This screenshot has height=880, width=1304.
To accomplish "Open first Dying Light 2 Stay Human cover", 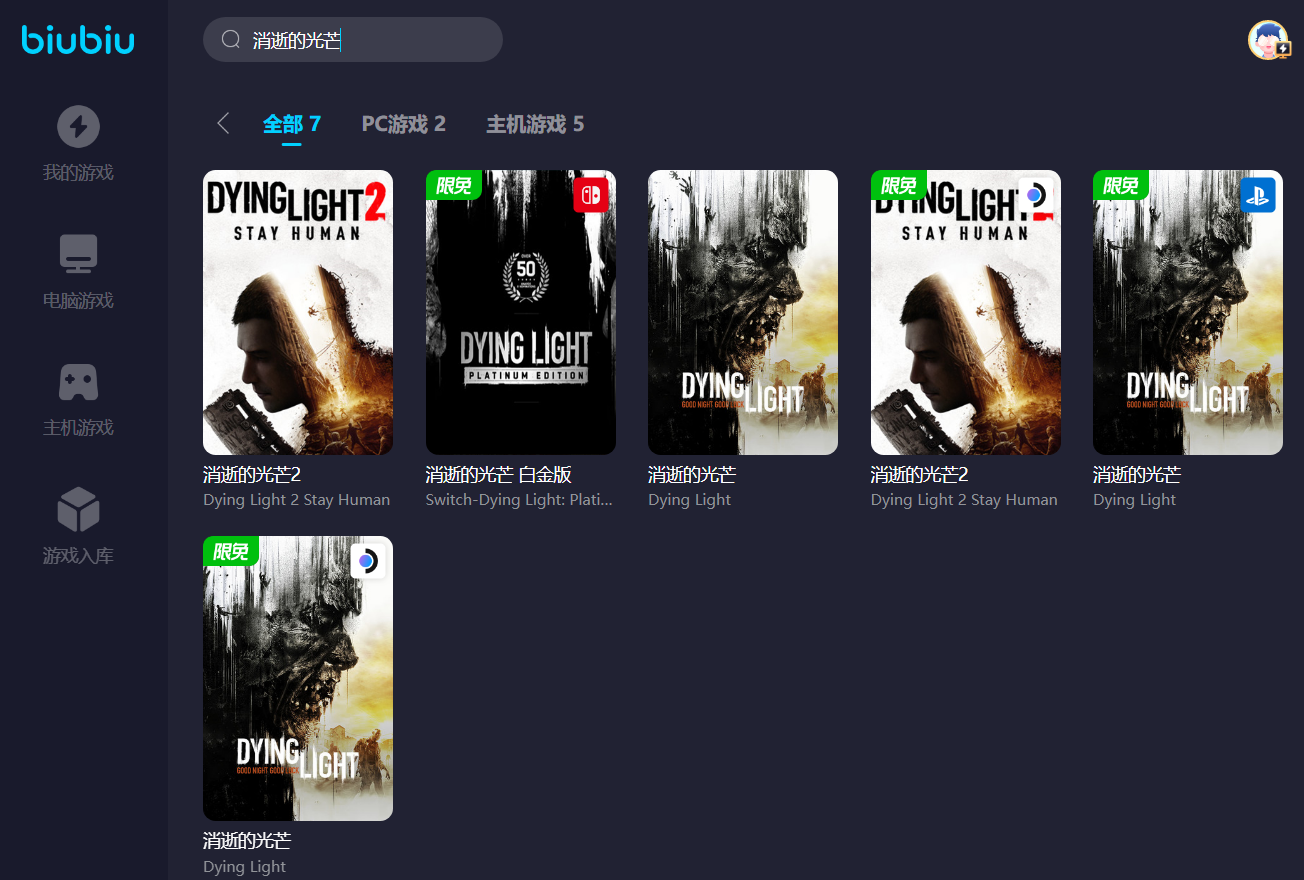I will click(297, 312).
